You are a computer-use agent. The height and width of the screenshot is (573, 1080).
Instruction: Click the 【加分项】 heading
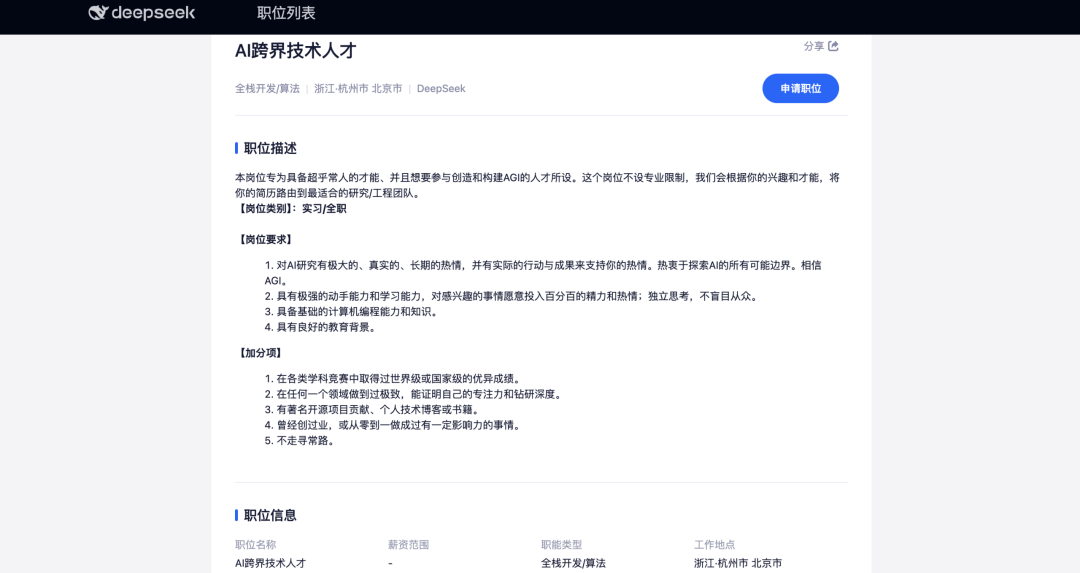coord(260,353)
